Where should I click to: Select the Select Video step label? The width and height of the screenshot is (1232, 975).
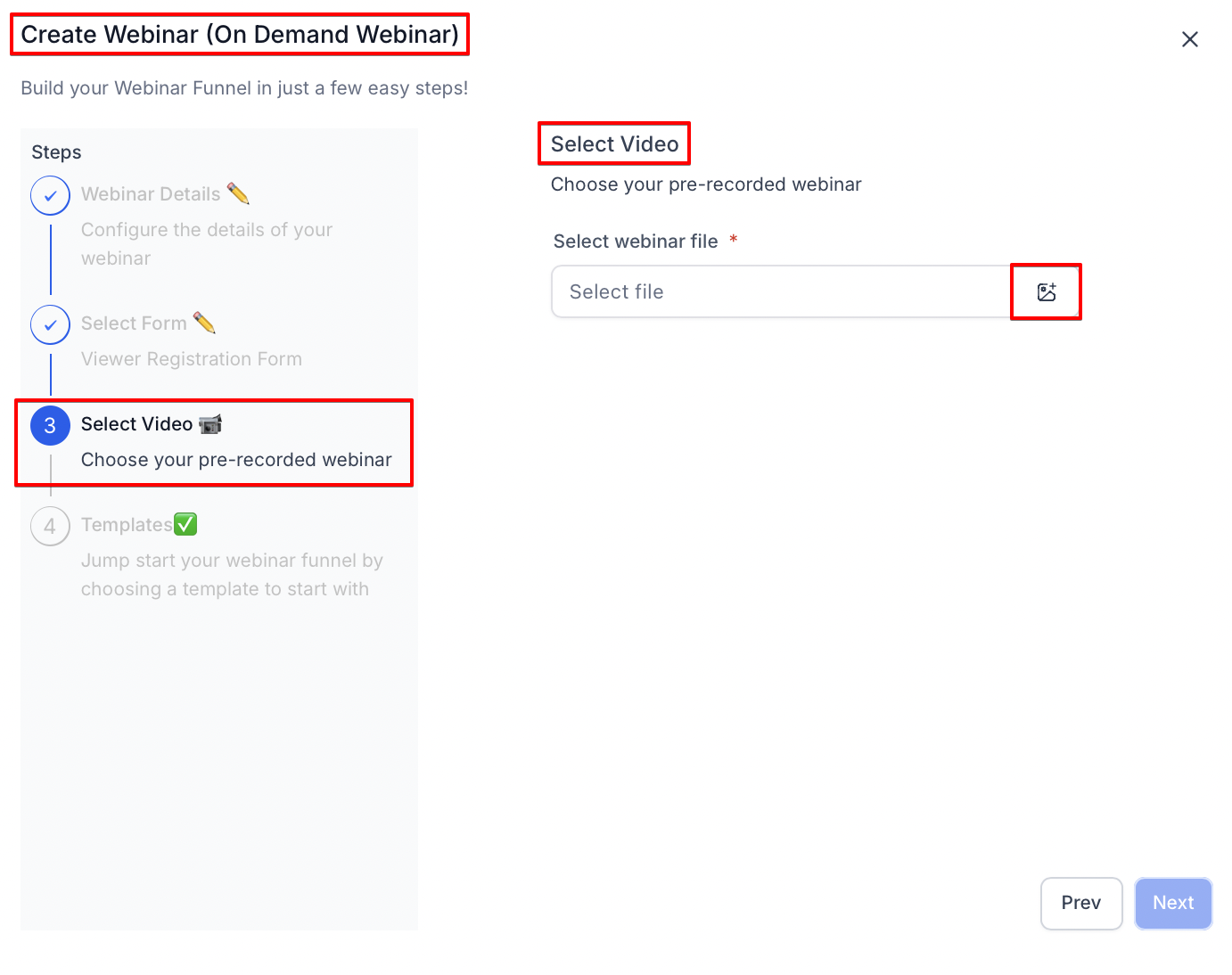click(x=136, y=424)
